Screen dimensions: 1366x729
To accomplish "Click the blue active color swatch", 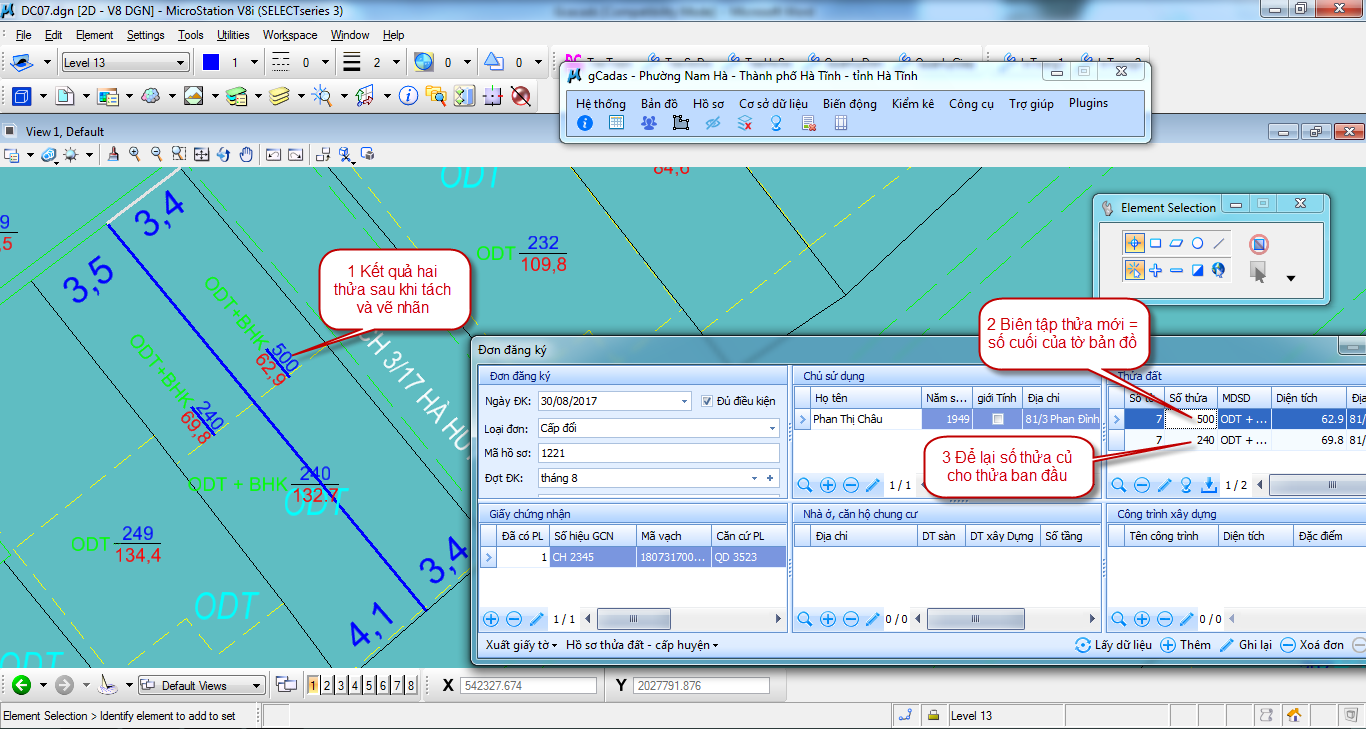I will 210,62.
